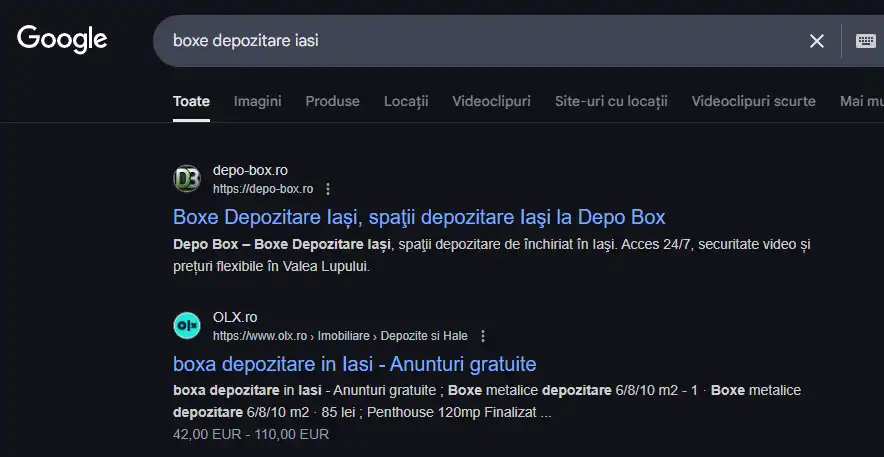
Task: Click the depo-box.ro favicon
Action: [187, 179]
